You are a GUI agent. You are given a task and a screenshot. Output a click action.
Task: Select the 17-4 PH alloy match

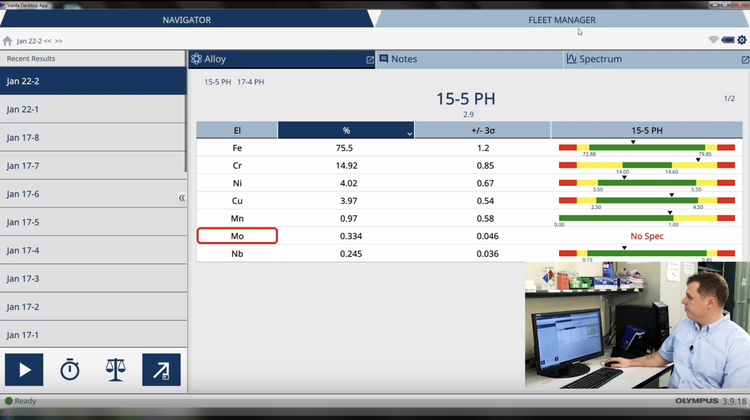pos(251,82)
